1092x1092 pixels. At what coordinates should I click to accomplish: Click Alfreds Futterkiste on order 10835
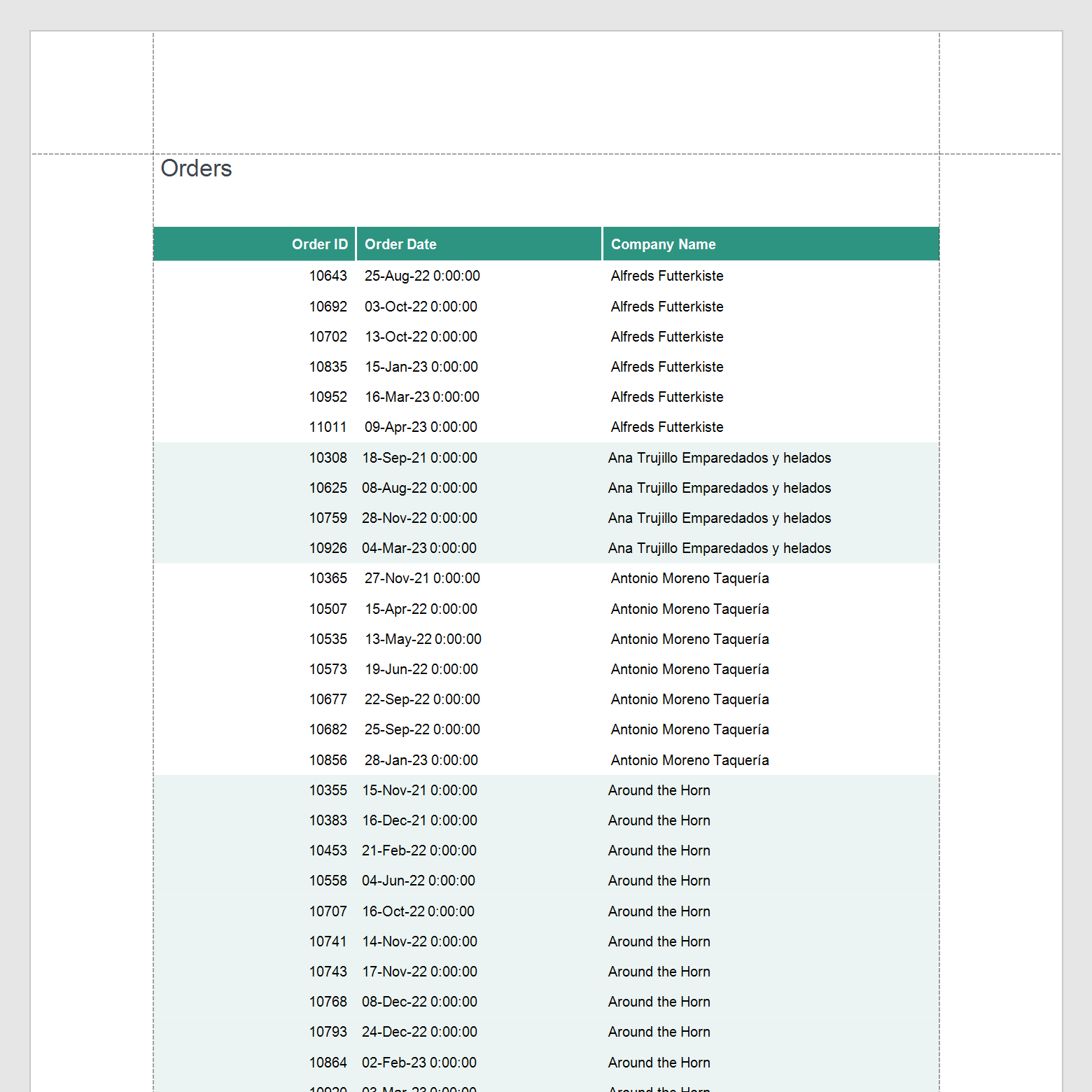666,367
